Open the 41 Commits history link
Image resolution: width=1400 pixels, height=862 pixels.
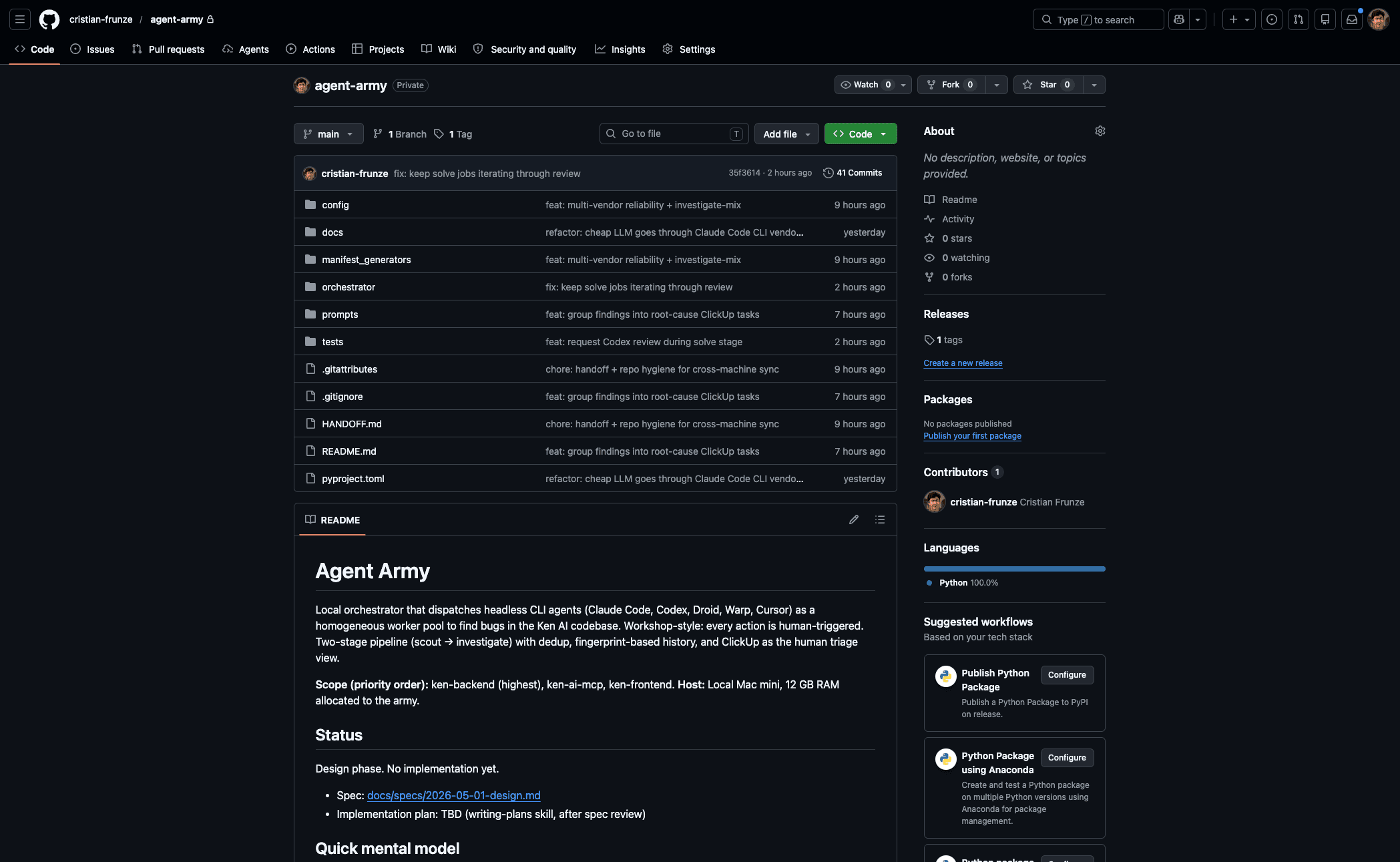pos(853,173)
